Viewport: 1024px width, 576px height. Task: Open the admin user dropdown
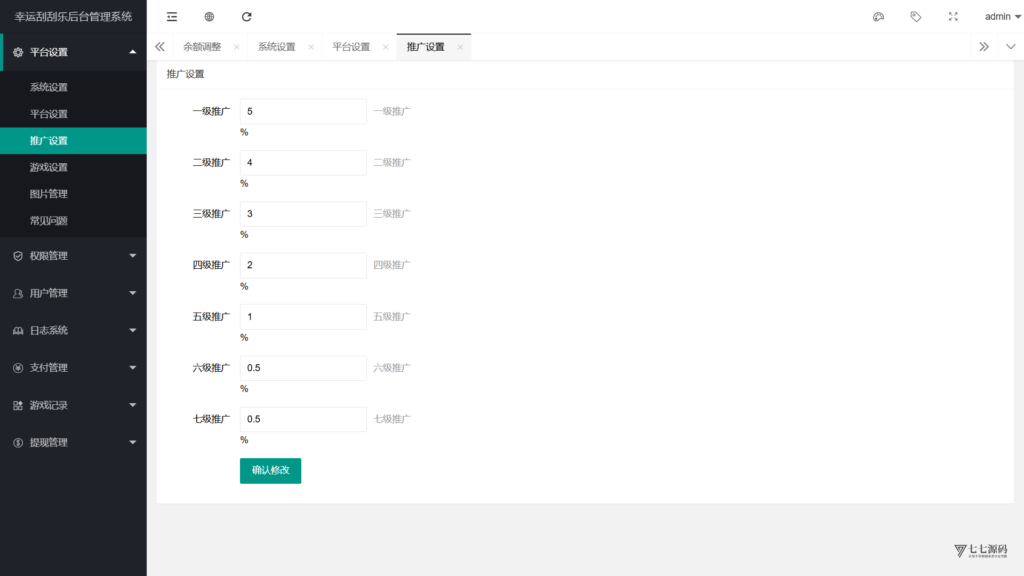pos(1002,17)
